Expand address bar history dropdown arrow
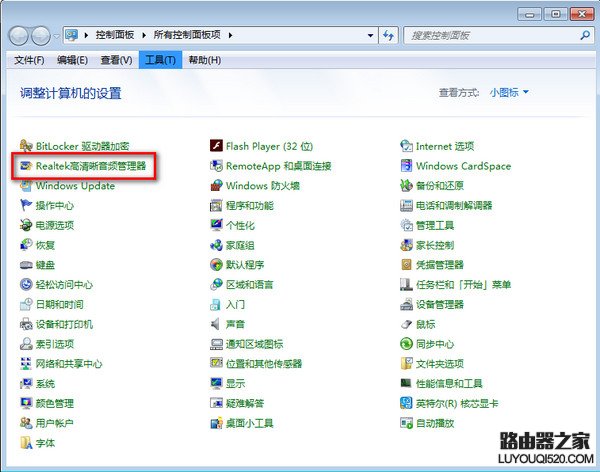 click(x=370, y=36)
